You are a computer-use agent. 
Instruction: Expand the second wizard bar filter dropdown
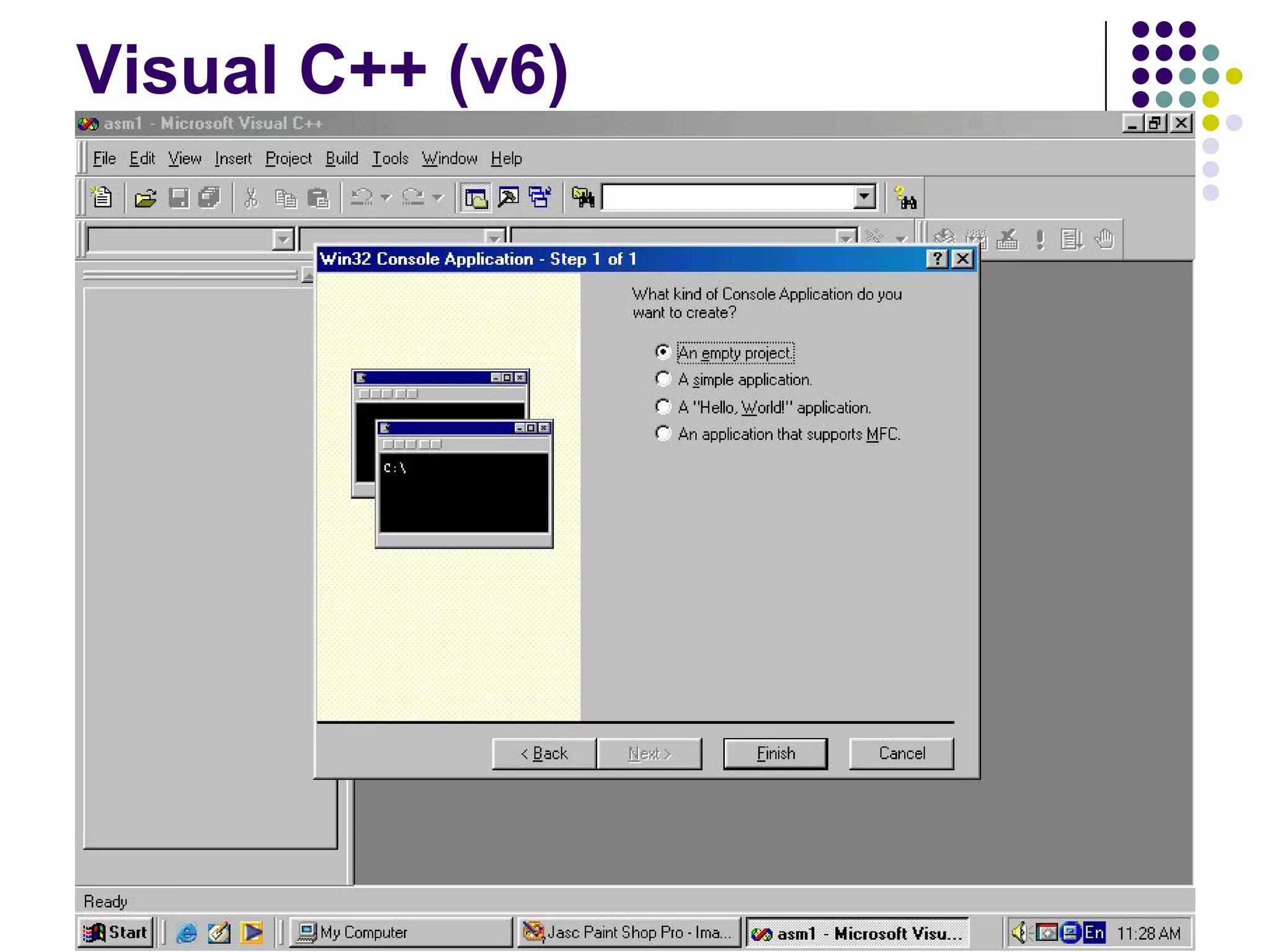[494, 237]
